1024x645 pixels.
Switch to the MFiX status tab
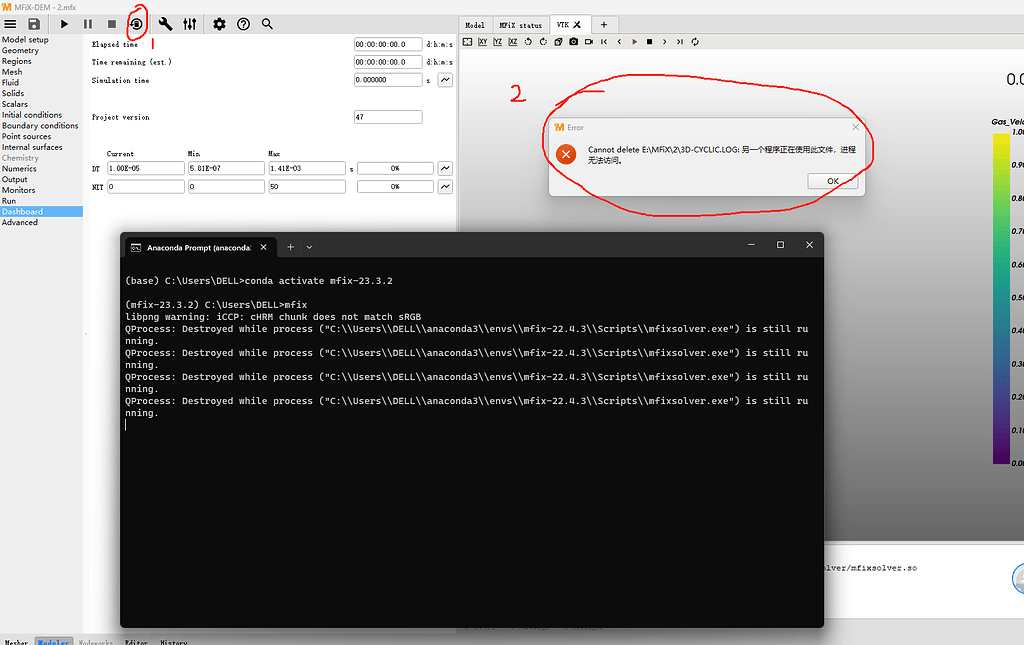[520, 25]
